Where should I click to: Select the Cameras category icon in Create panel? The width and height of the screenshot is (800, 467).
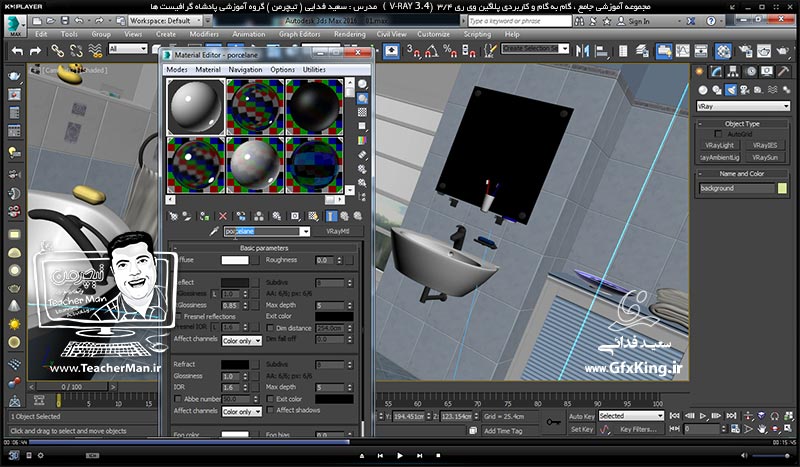click(744, 90)
